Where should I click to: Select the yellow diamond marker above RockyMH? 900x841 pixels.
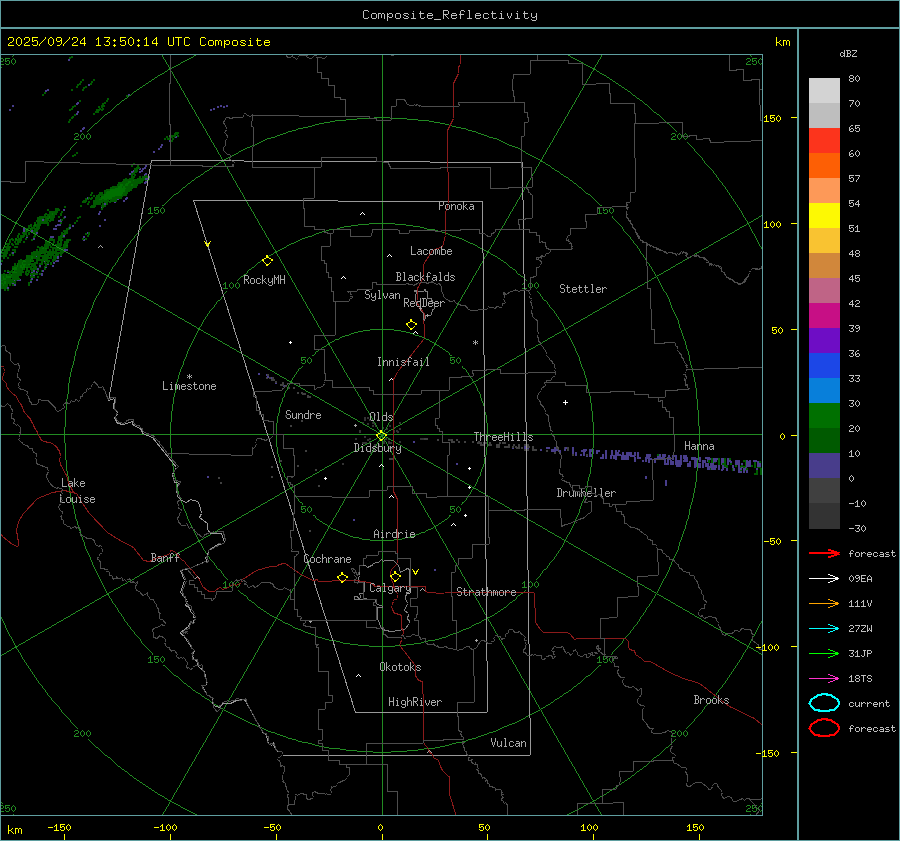[x=267, y=260]
